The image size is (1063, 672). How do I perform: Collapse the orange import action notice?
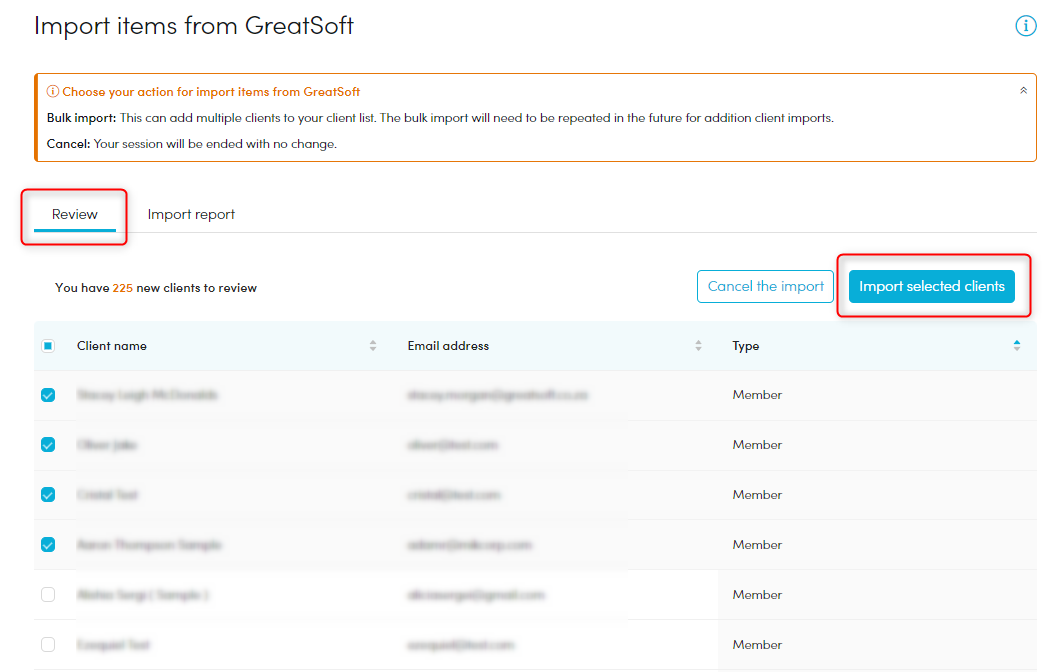tap(1023, 90)
